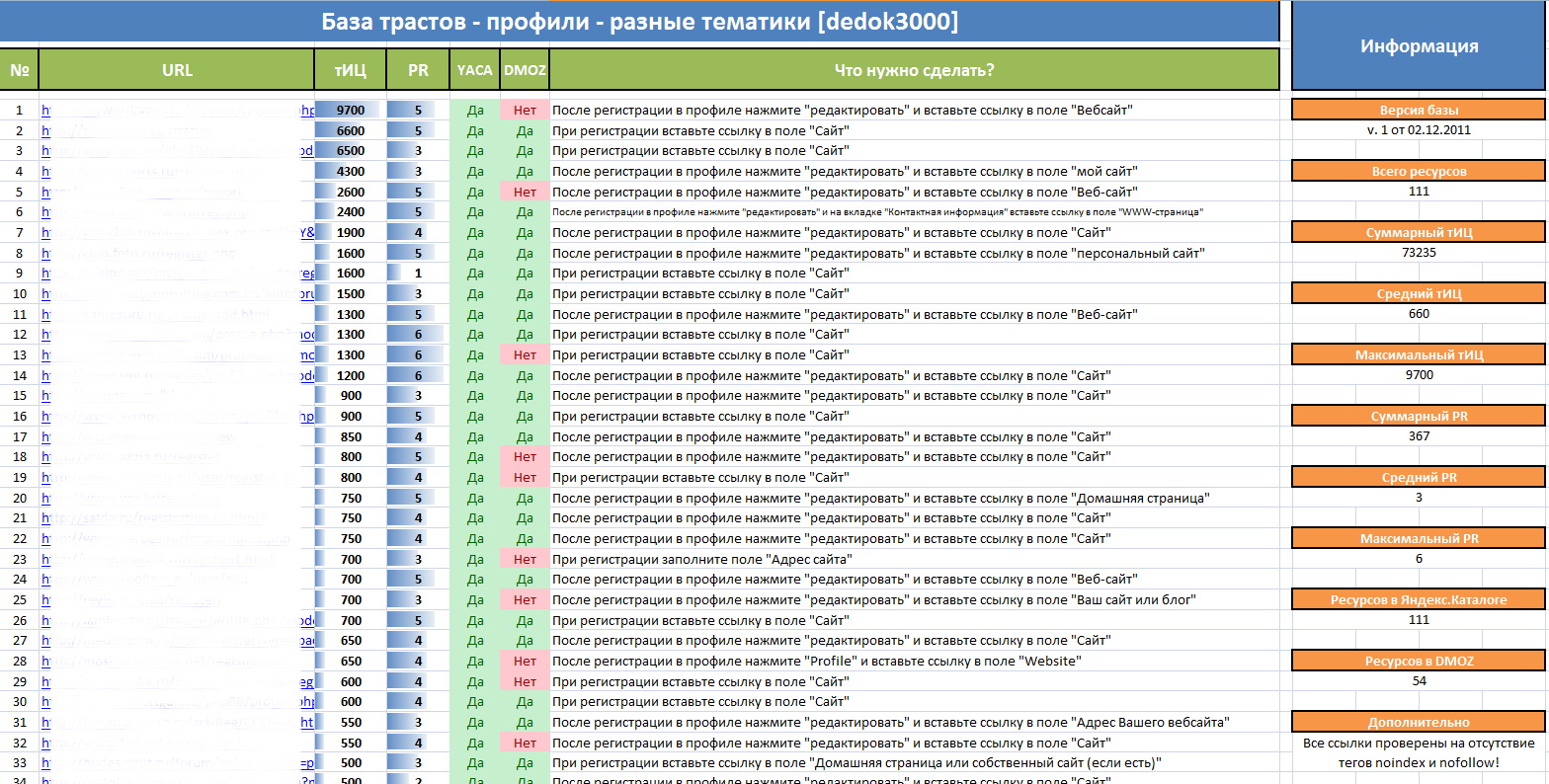The image size is (1549, 784).
Task: Select the row 20 instruction with "Домашняя страница"
Action: [x=880, y=499]
